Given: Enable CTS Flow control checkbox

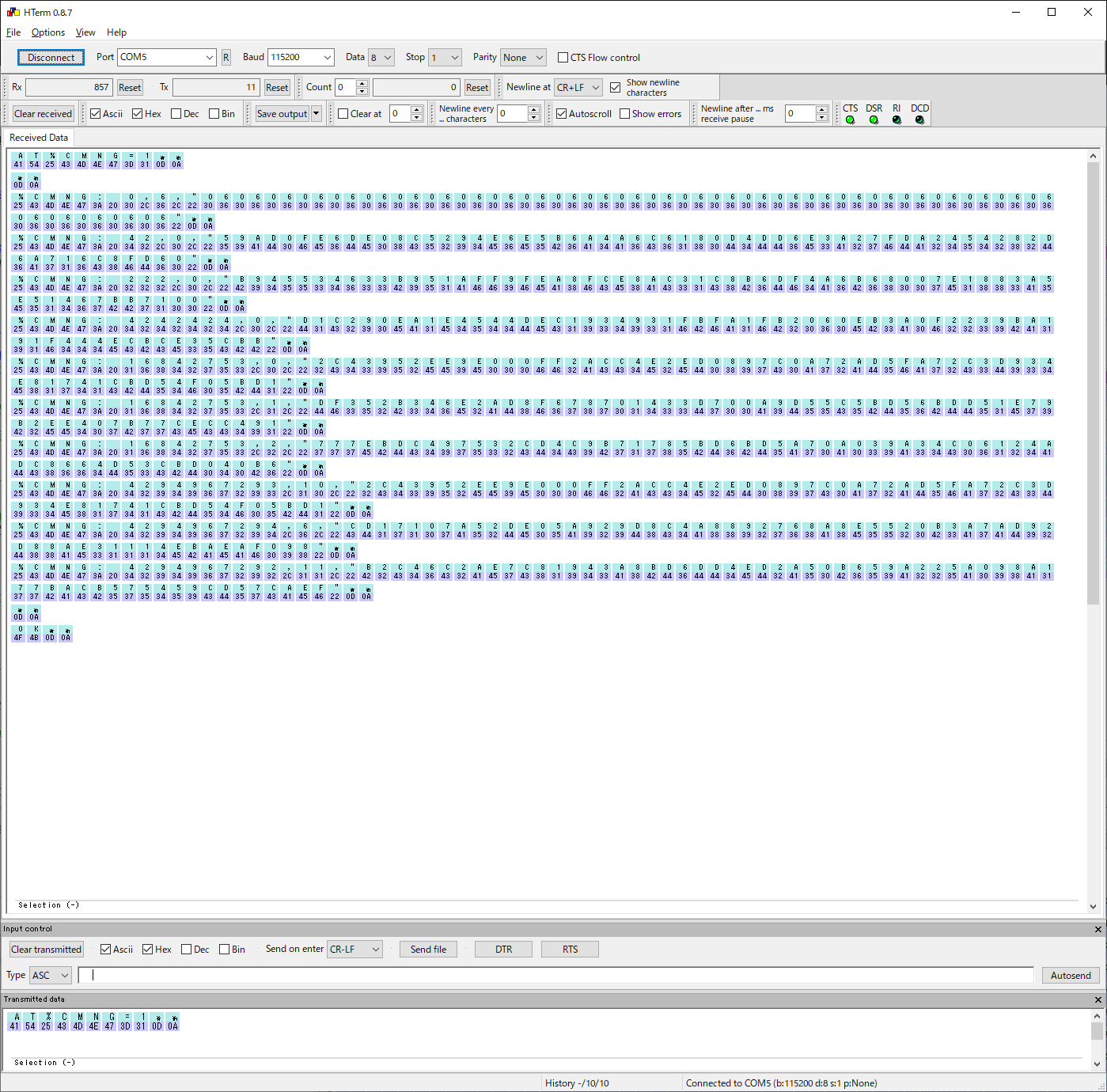Looking at the screenshot, I should (563, 58).
